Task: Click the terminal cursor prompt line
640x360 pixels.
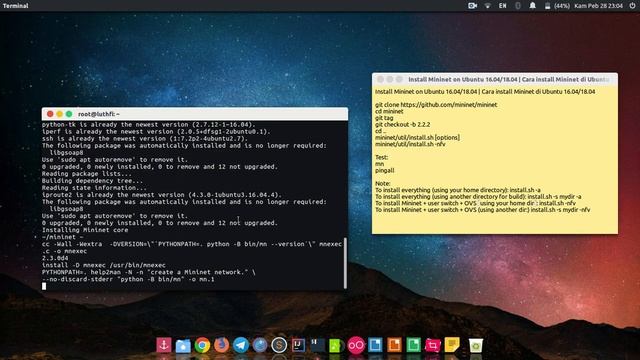Action: pos(44,286)
